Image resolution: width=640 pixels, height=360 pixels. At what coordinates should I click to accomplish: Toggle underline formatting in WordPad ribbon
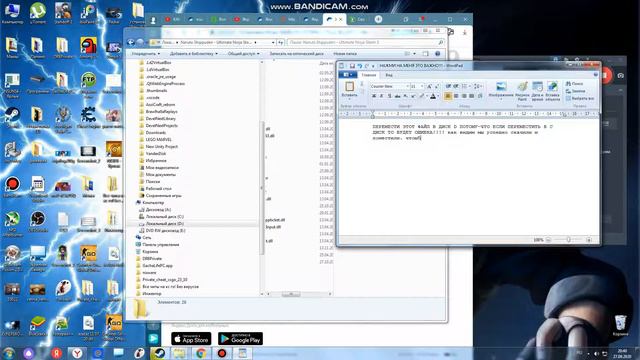coord(389,96)
